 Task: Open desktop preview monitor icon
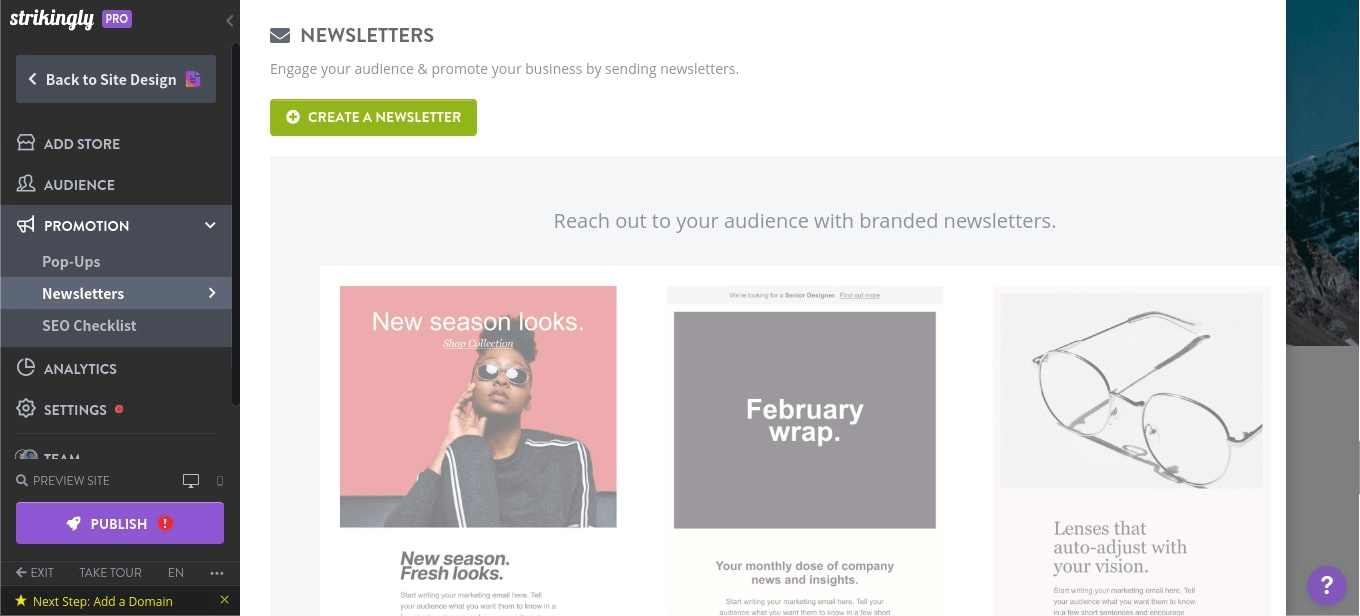tap(190, 480)
